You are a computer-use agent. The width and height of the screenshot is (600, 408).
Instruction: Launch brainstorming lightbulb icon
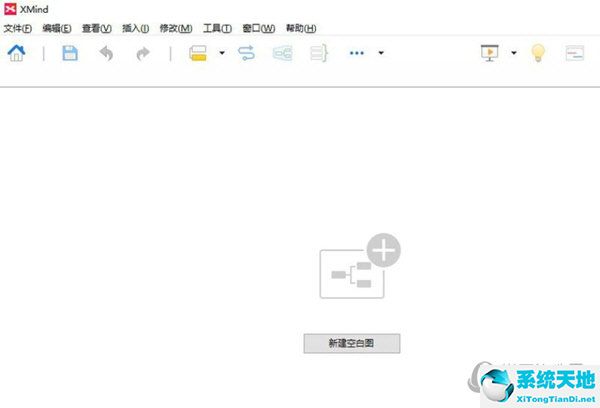(538, 53)
